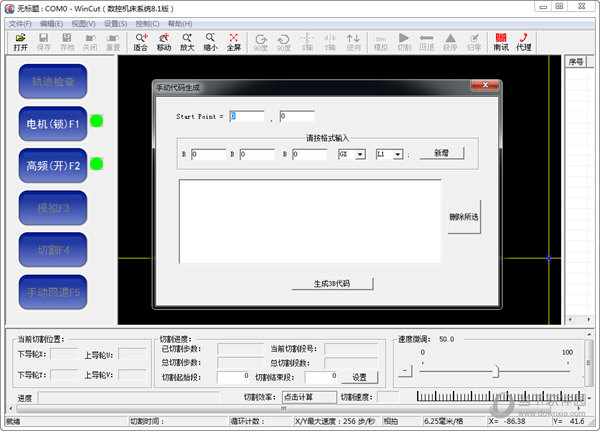Viewport: 600px width, 431px height.
Task: Click the 存档 (Archive) toolbar icon
Action: pos(67,42)
